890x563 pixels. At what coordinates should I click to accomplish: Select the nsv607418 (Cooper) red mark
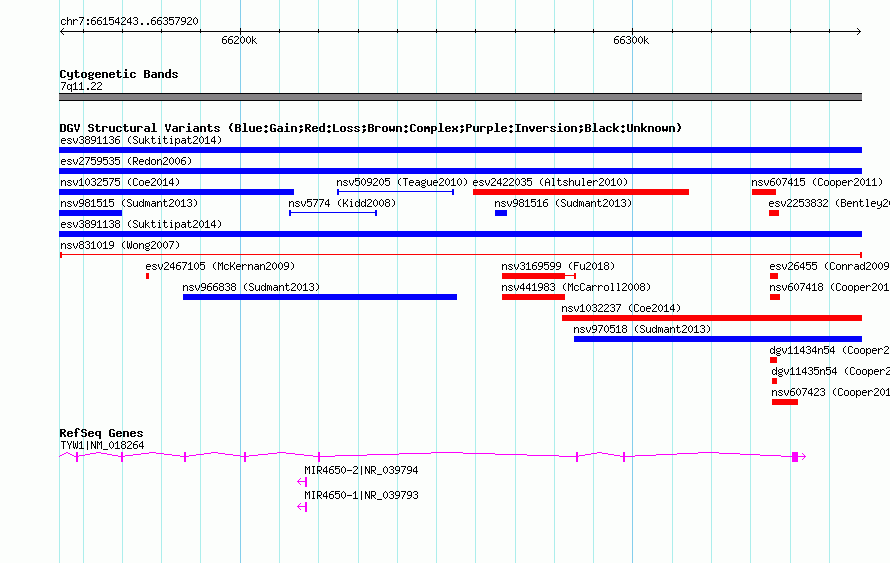pos(775,297)
